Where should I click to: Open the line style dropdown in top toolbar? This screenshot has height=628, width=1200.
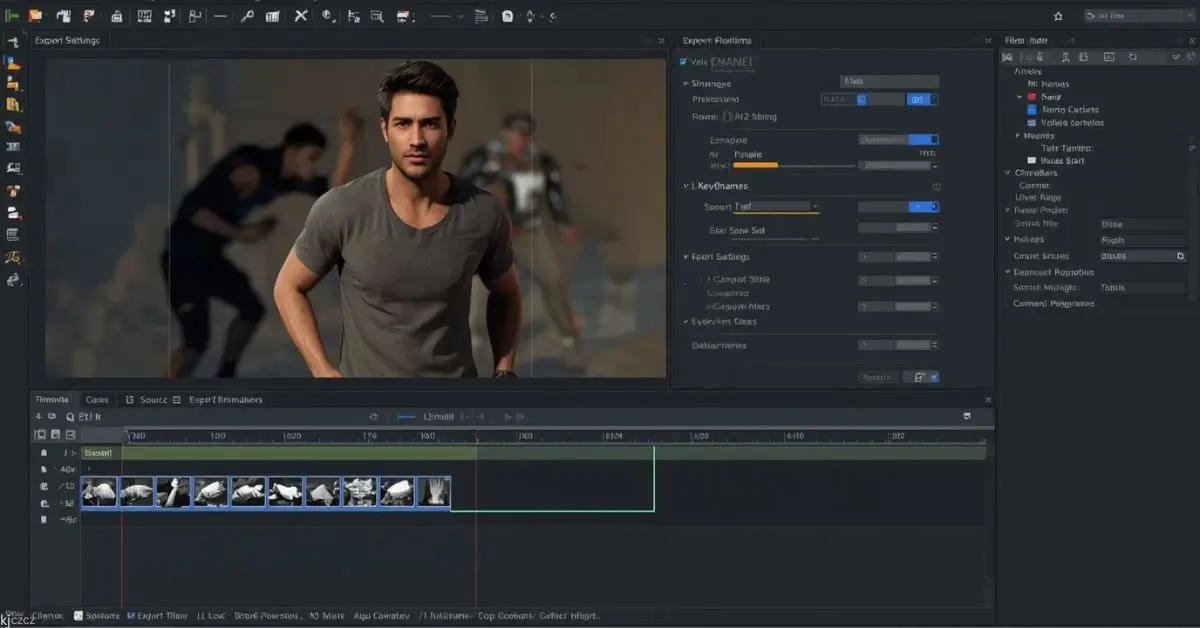(x=448, y=16)
